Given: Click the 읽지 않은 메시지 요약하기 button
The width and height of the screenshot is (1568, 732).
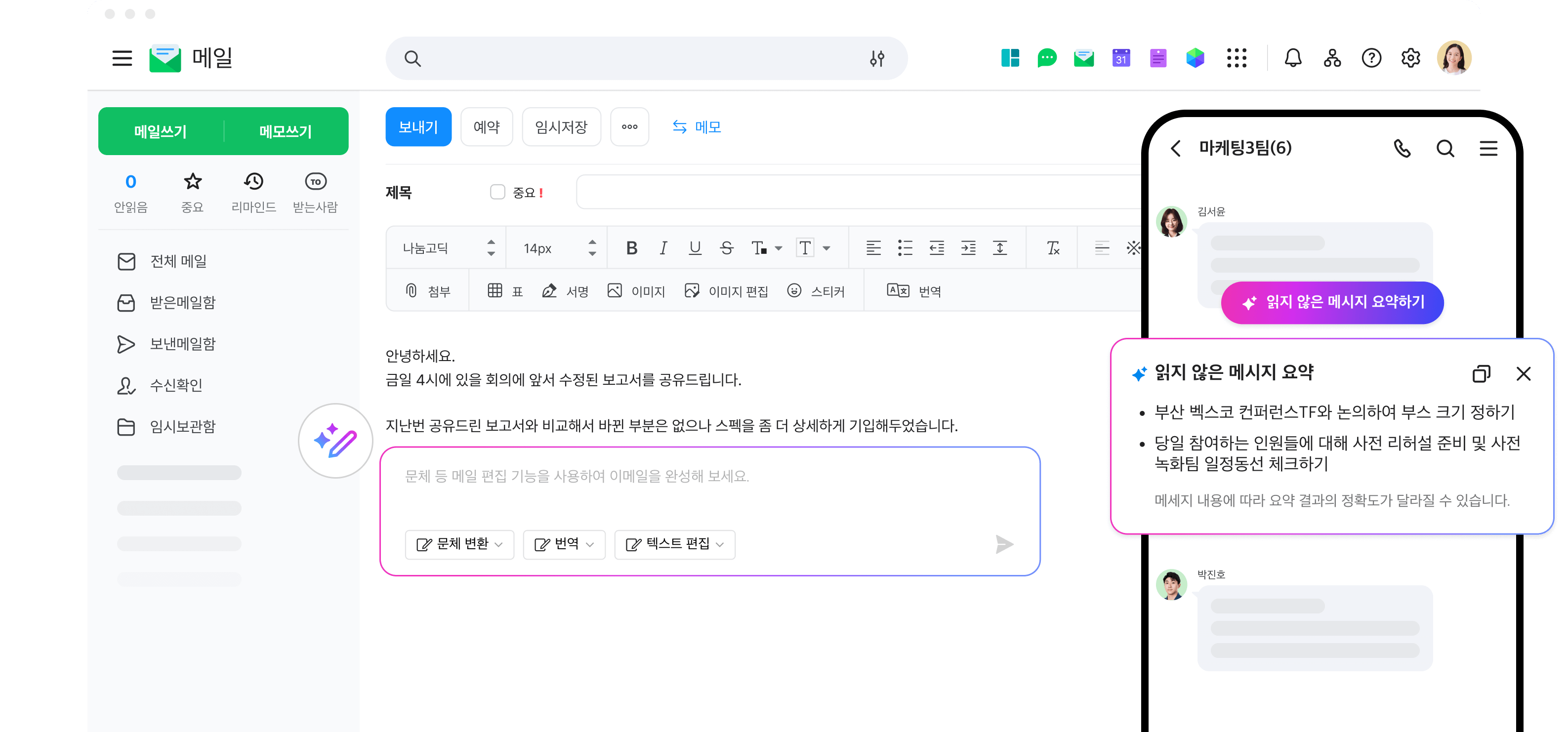Looking at the screenshot, I should pos(1332,302).
